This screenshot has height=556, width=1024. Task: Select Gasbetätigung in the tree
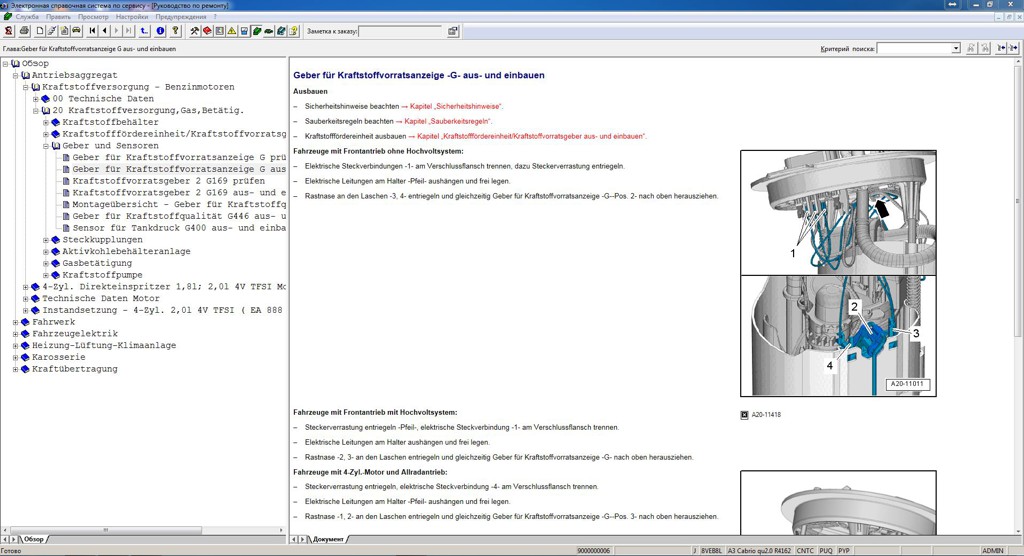97,263
